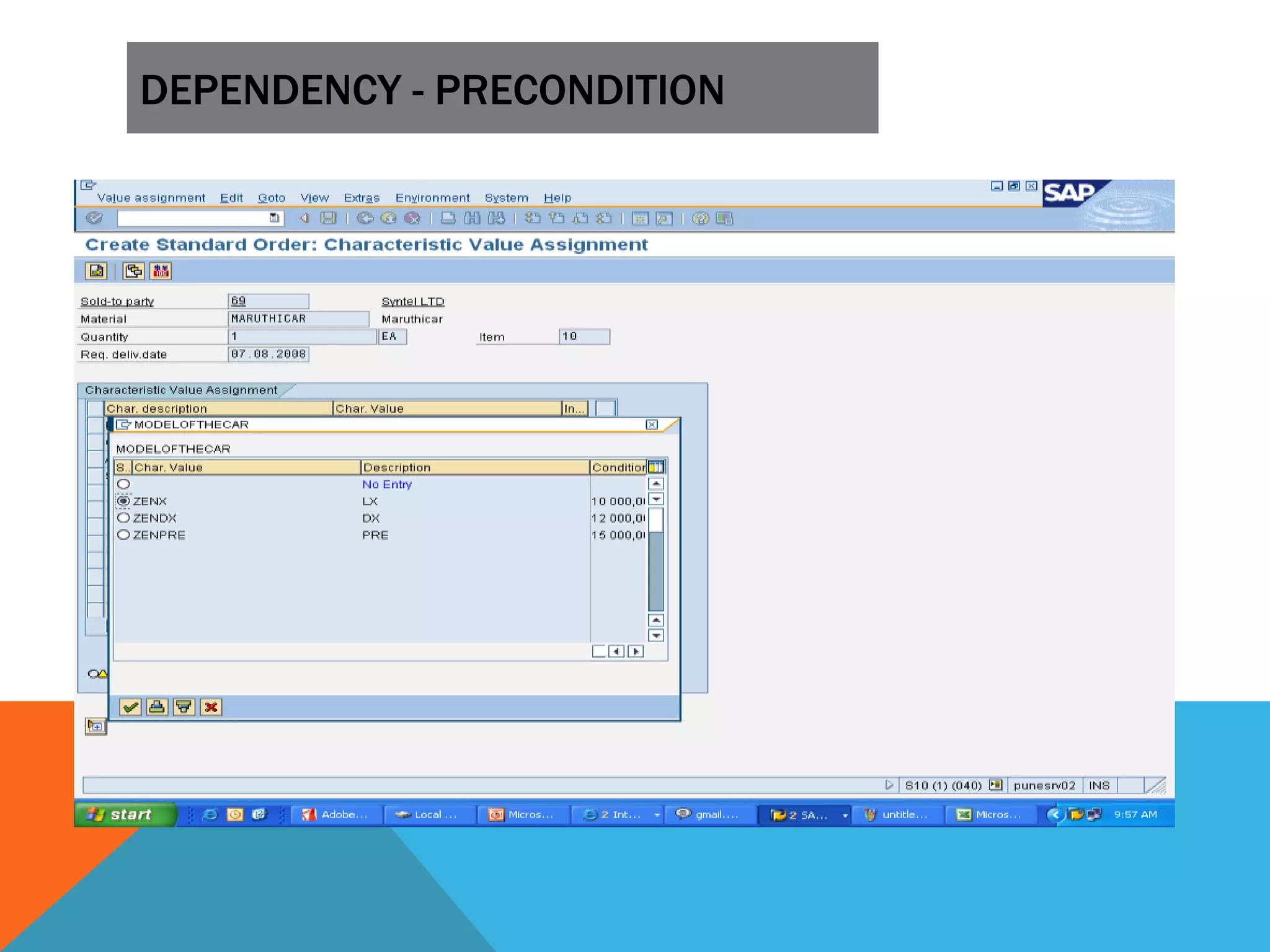Click the Find binoculars icon
Viewport: 1270px width, 952px height.
pyautogui.click(x=472, y=218)
